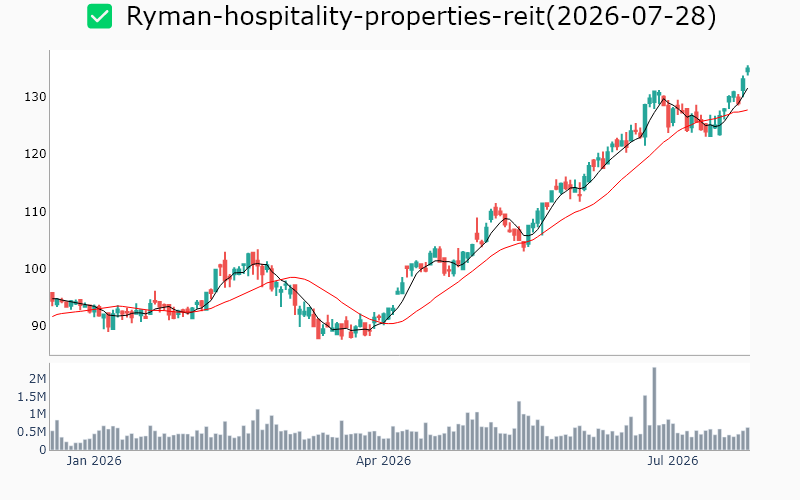Click the 1M volume axis label
This screenshot has width=800, height=500.
tap(37, 414)
